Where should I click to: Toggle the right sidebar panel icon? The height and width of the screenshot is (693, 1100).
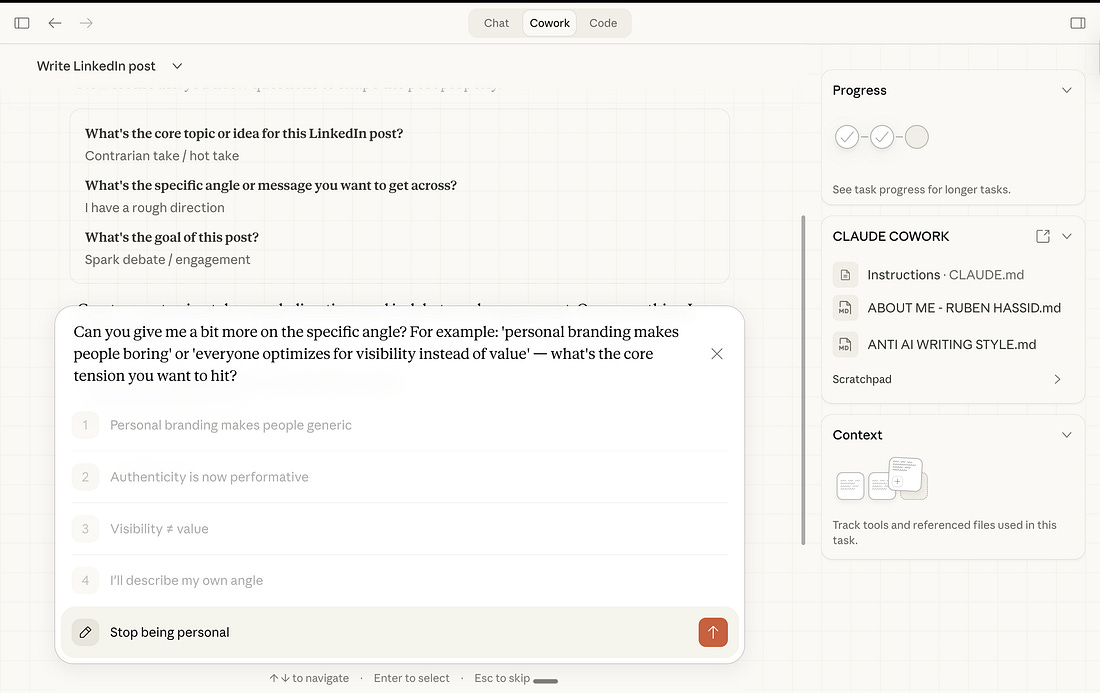point(1078,23)
